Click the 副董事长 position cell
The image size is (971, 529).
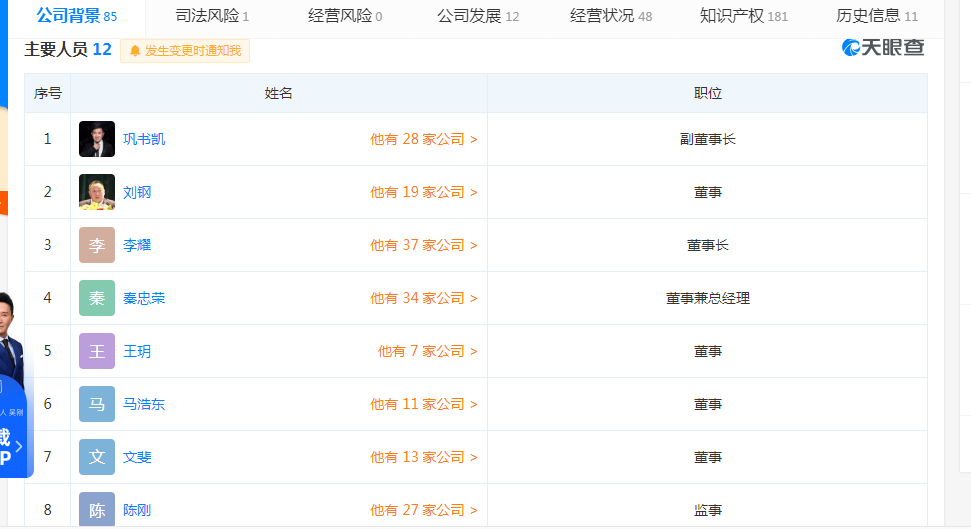click(707, 139)
